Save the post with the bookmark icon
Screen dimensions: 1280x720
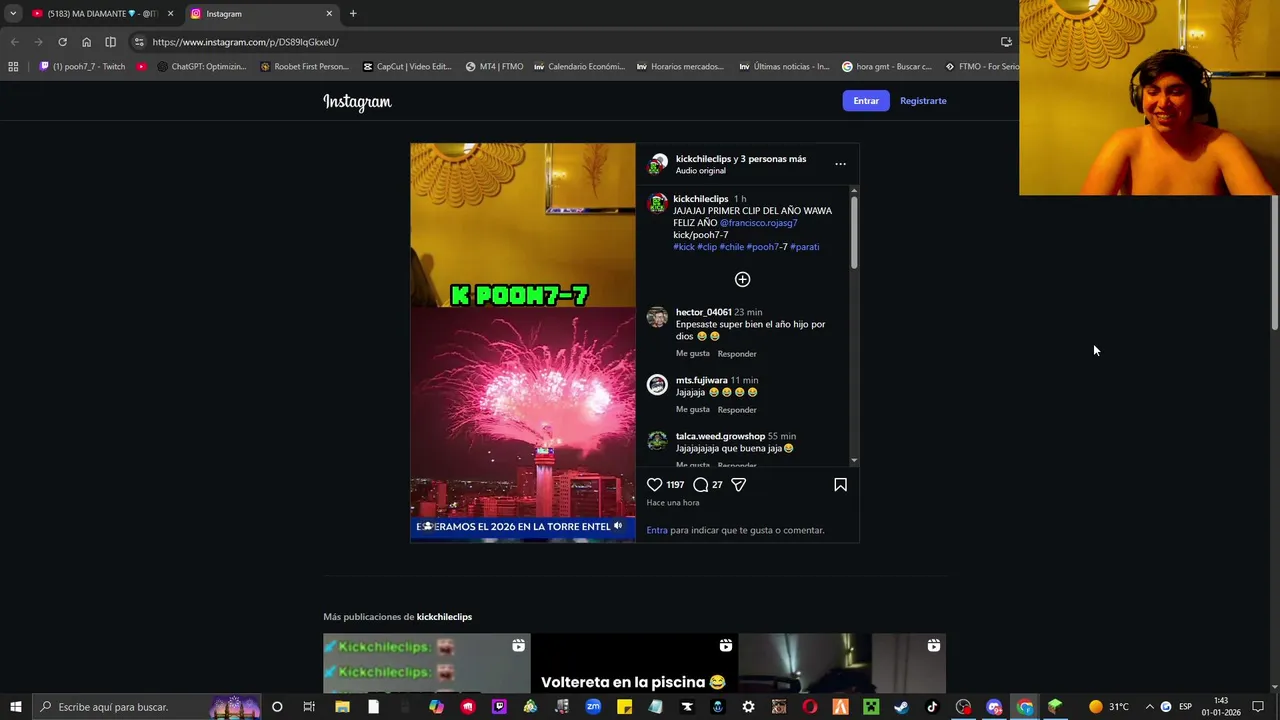840,485
